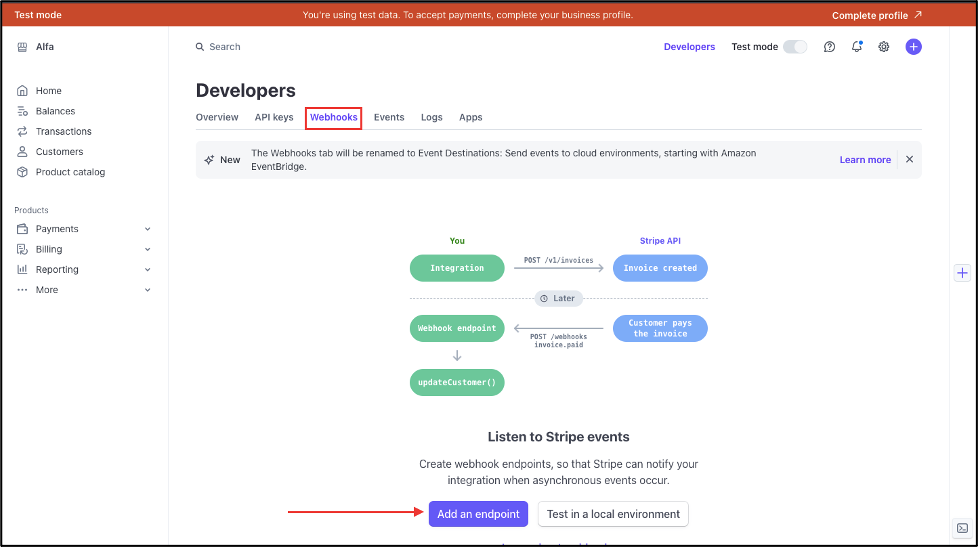Click the updateCustomer() diagram node
This screenshot has width=979, height=547.
(457, 382)
